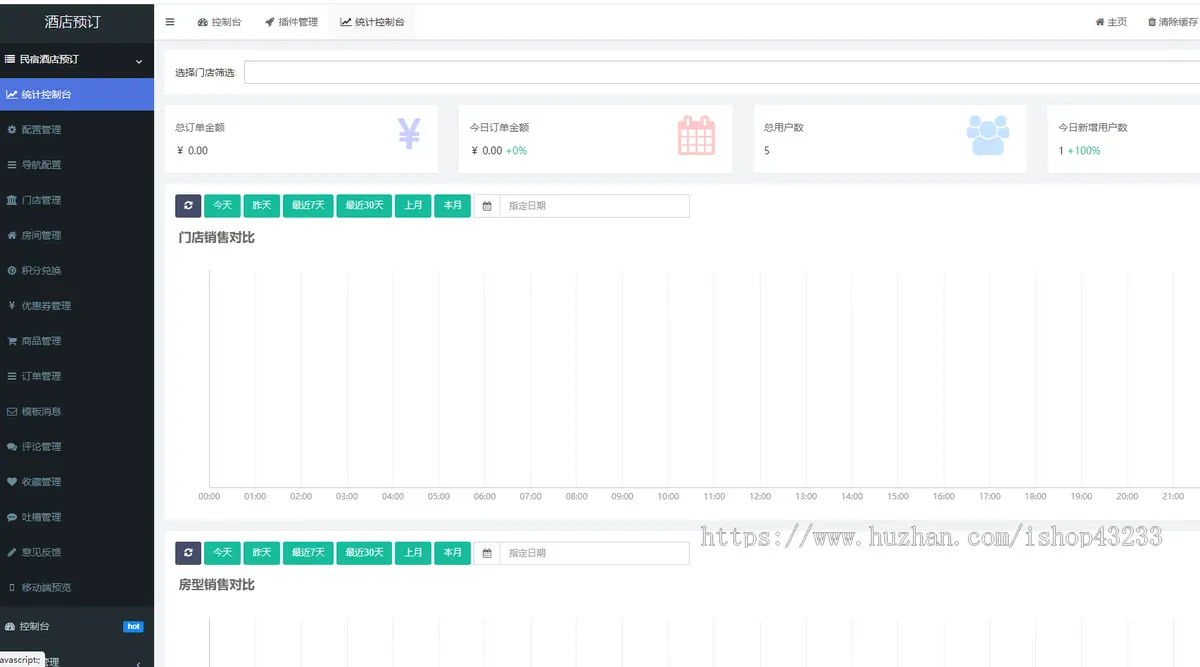Open 订单管理 in the sidebar
This screenshot has height=667, width=1200.
[x=41, y=376]
